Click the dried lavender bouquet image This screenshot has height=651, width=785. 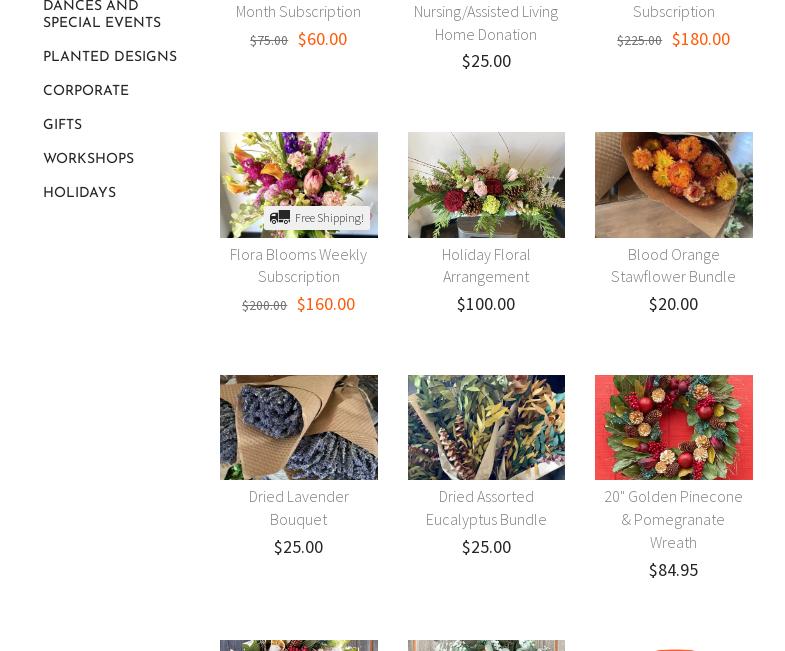(x=298, y=427)
